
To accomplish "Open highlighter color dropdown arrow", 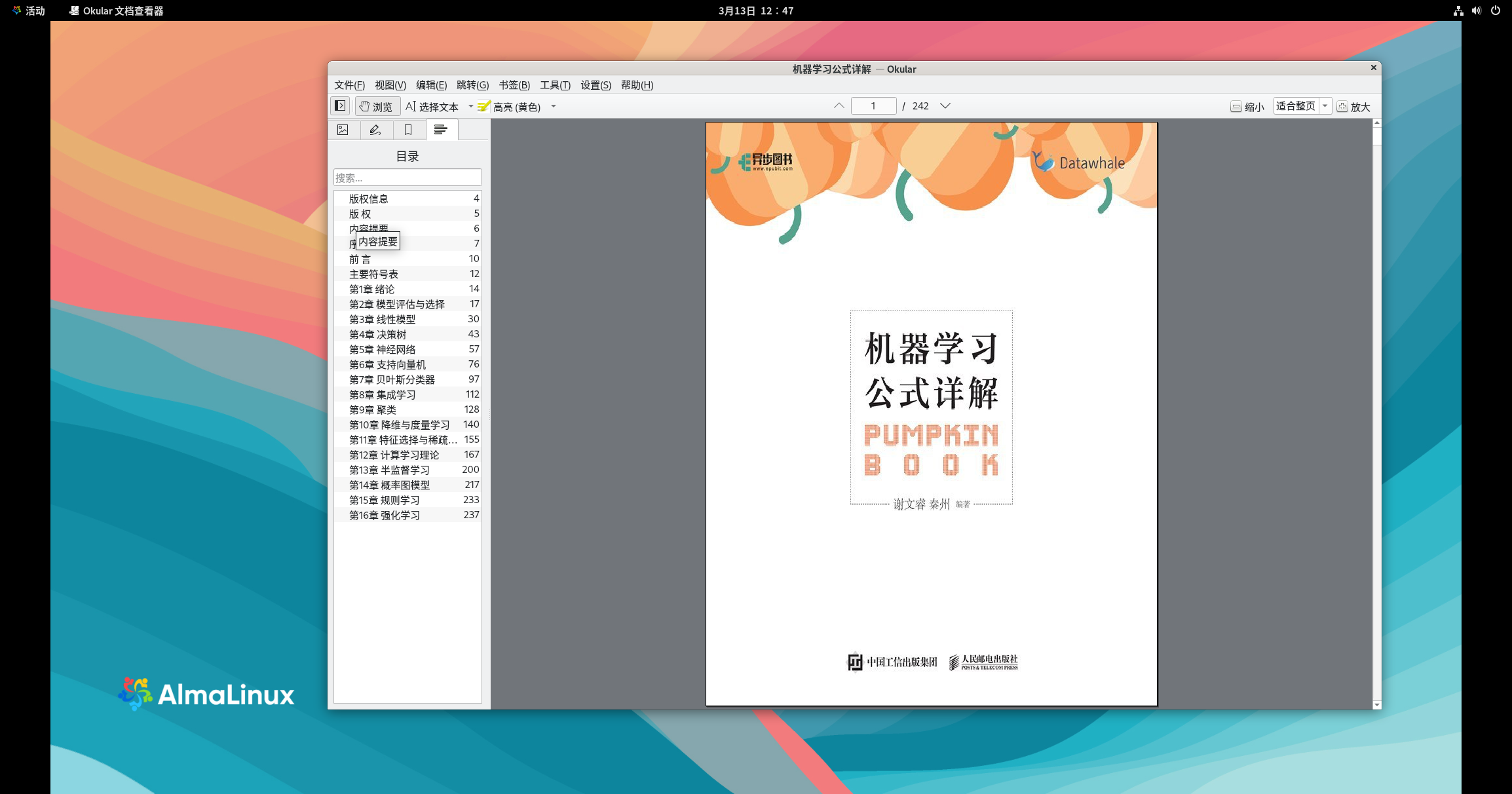I will click(x=554, y=106).
